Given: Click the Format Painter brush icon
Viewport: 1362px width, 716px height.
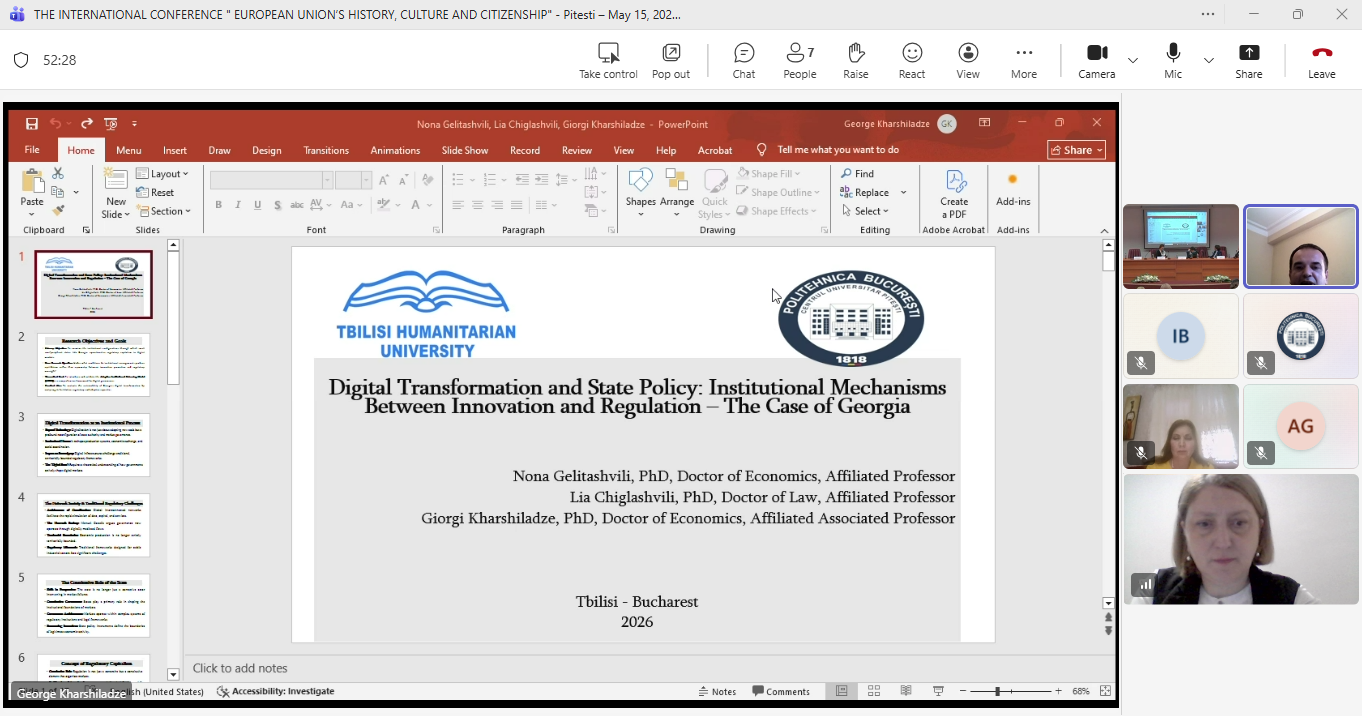Looking at the screenshot, I should click(58, 211).
